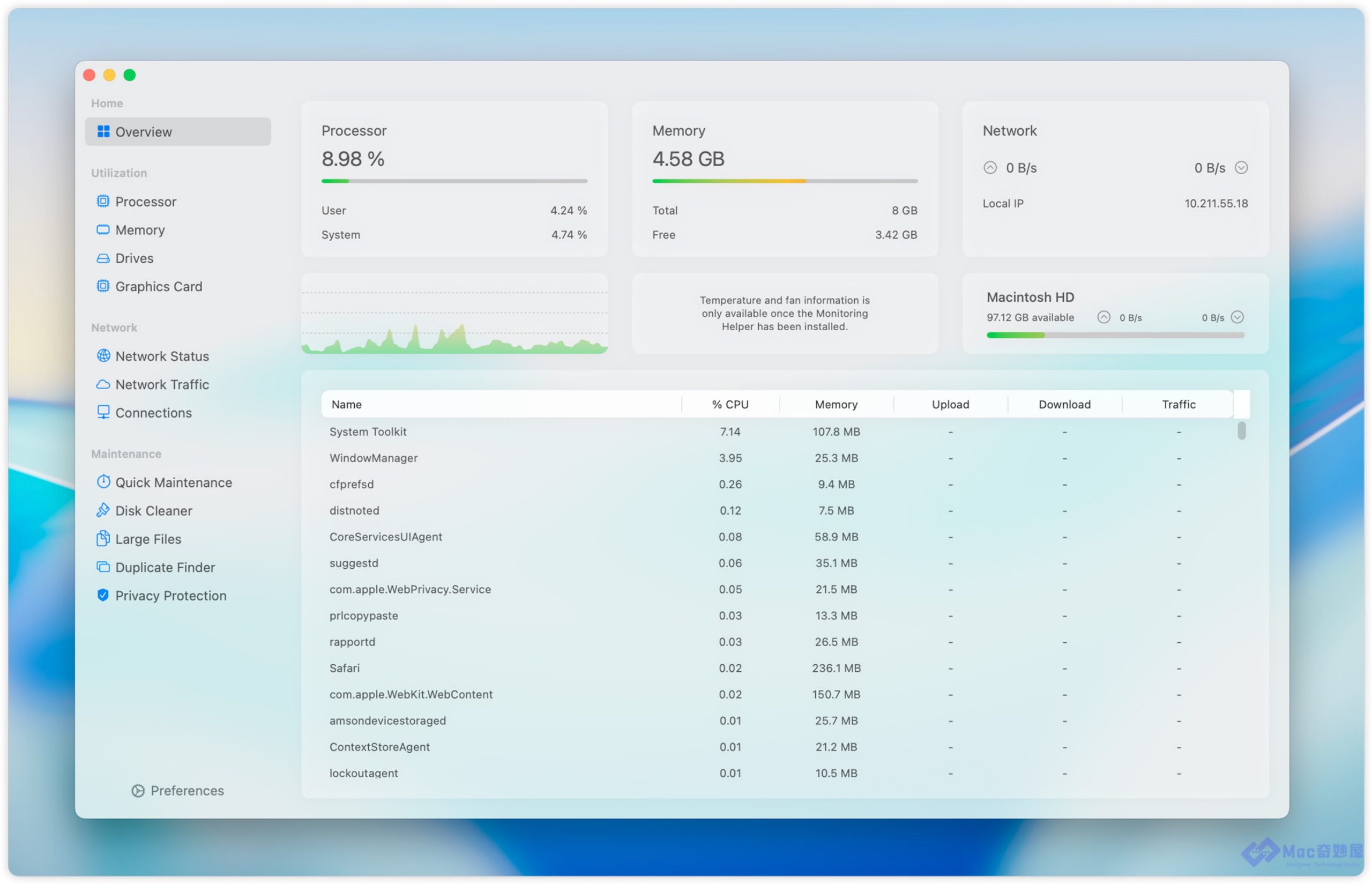
Task: Click the Duplicate Finder icon
Action: [103, 567]
